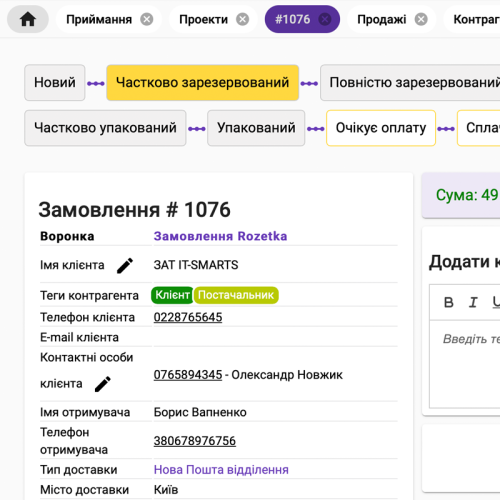Viewport: 500px width, 500px height.
Task: Select recipient name Борис Вапненко
Action: pyautogui.click(x=200, y=412)
